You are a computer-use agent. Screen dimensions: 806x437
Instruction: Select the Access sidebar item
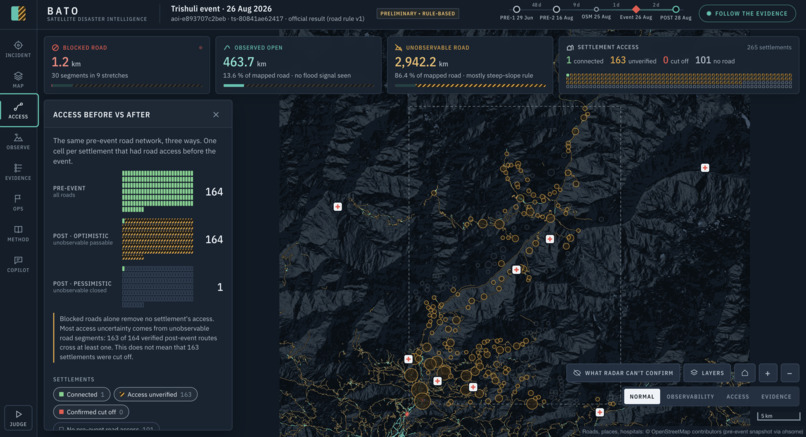click(x=19, y=110)
